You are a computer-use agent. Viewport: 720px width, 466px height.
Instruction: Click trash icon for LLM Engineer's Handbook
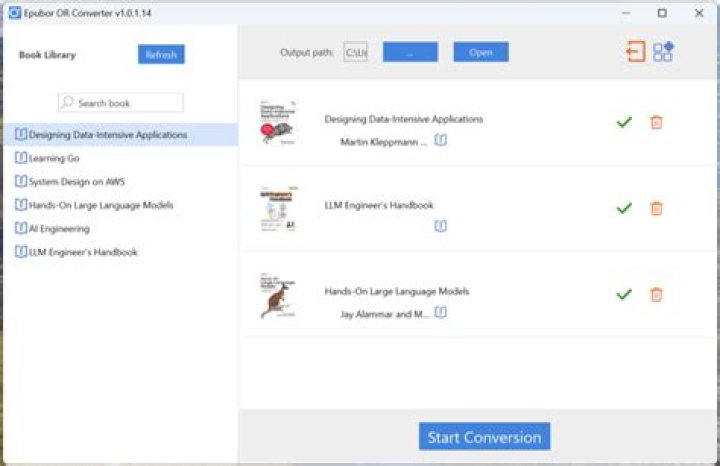[x=656, y=208]
